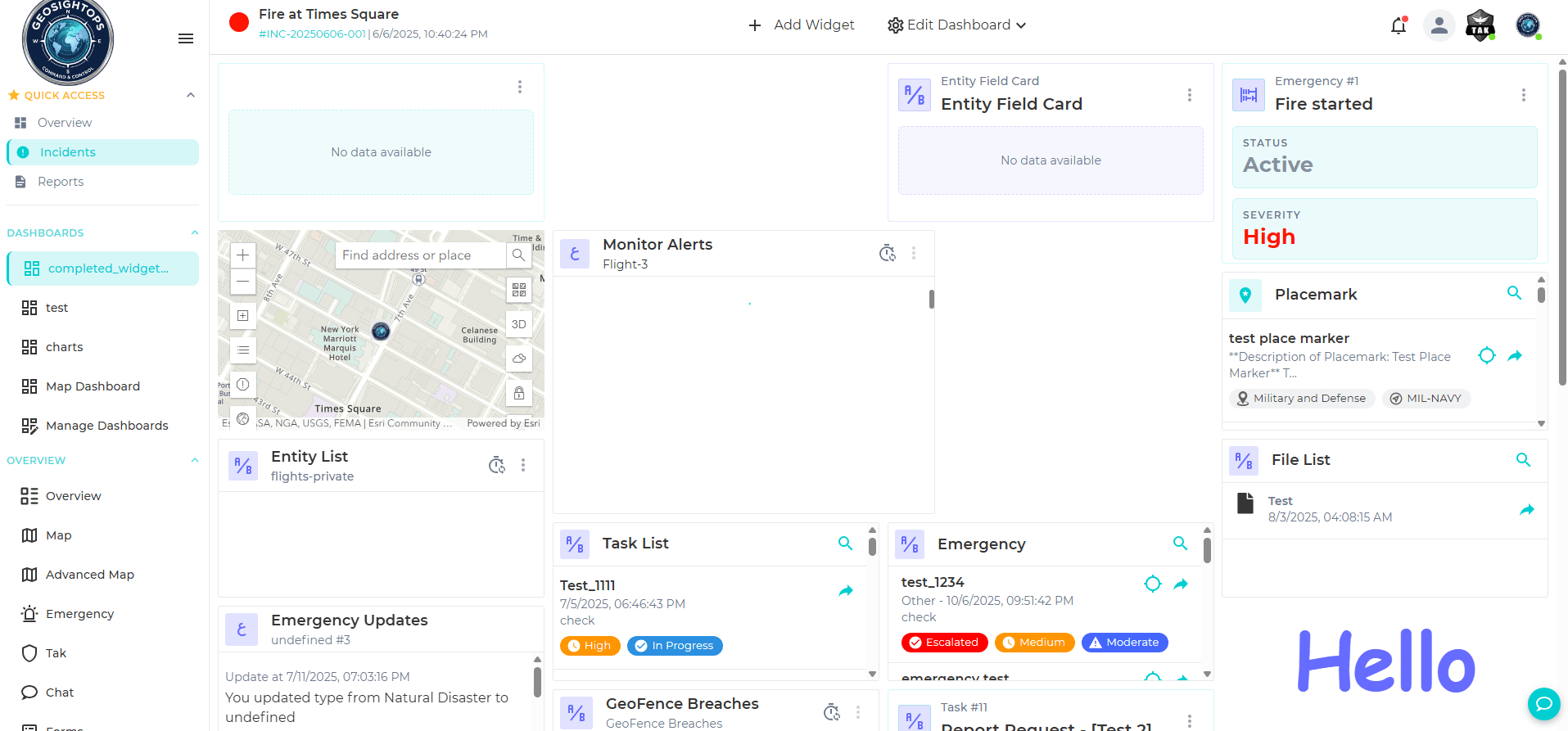
Task: Locate test_1234 emergency on map
Action: click(x=1153, y=584)
